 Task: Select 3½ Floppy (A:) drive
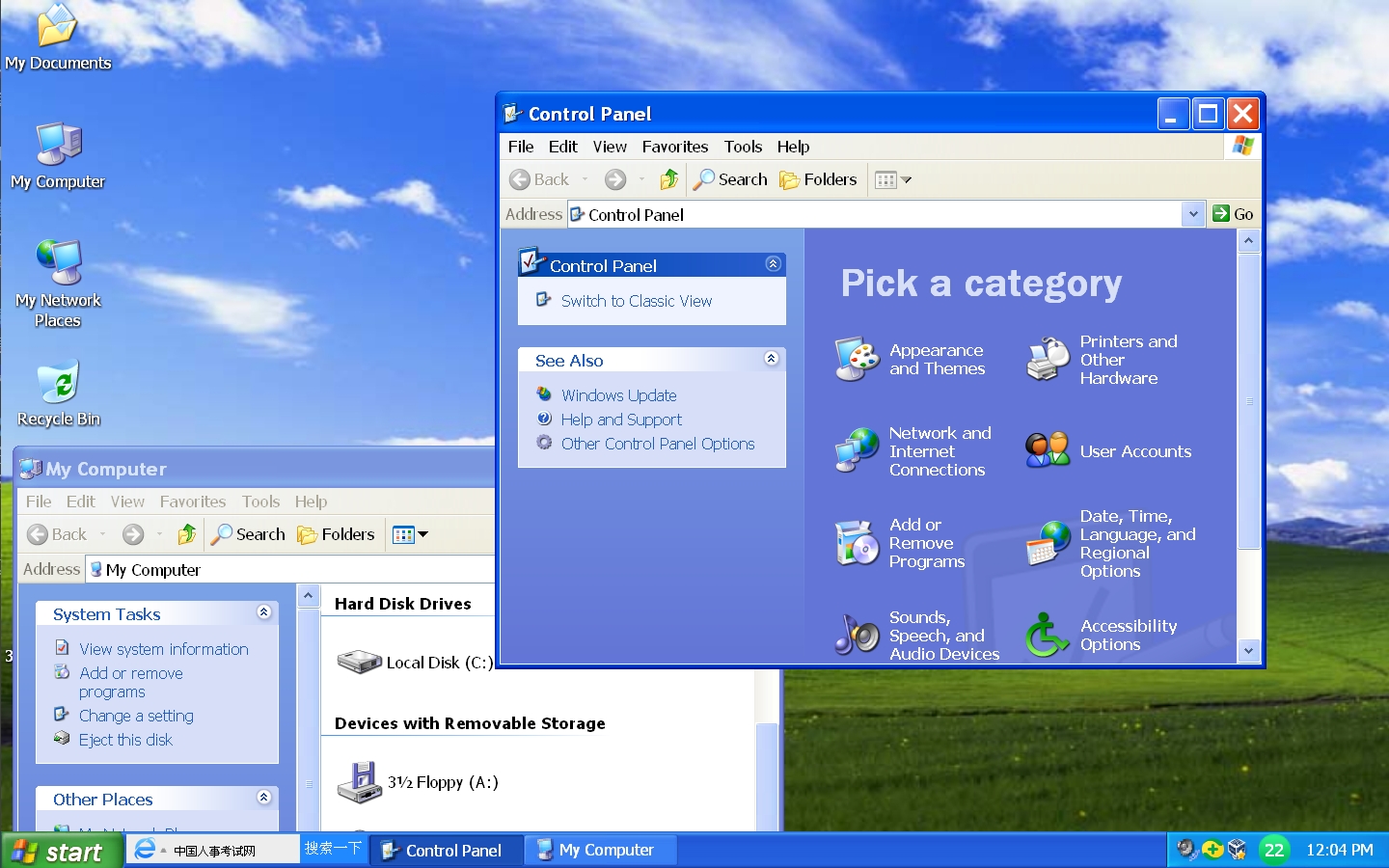[x=418, y=782]
